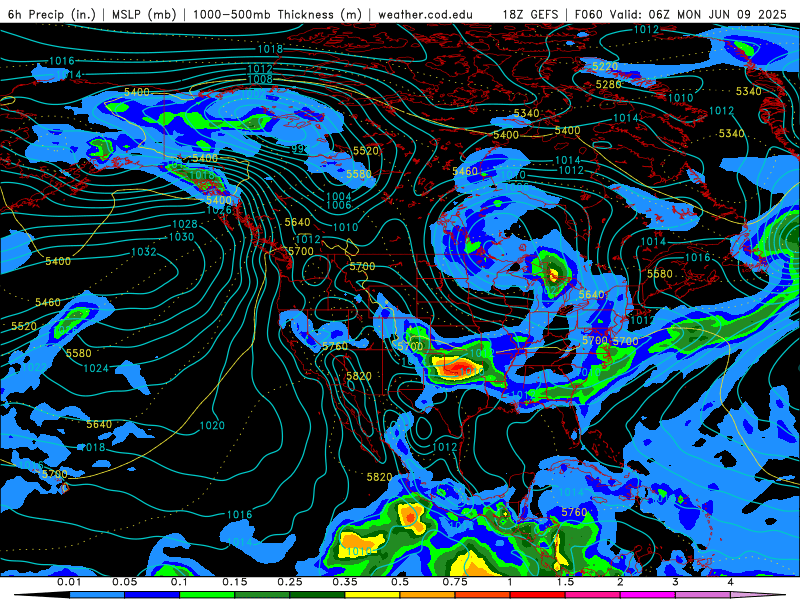
Task: Click the 993 low pressure label
Action: (301, 148)
